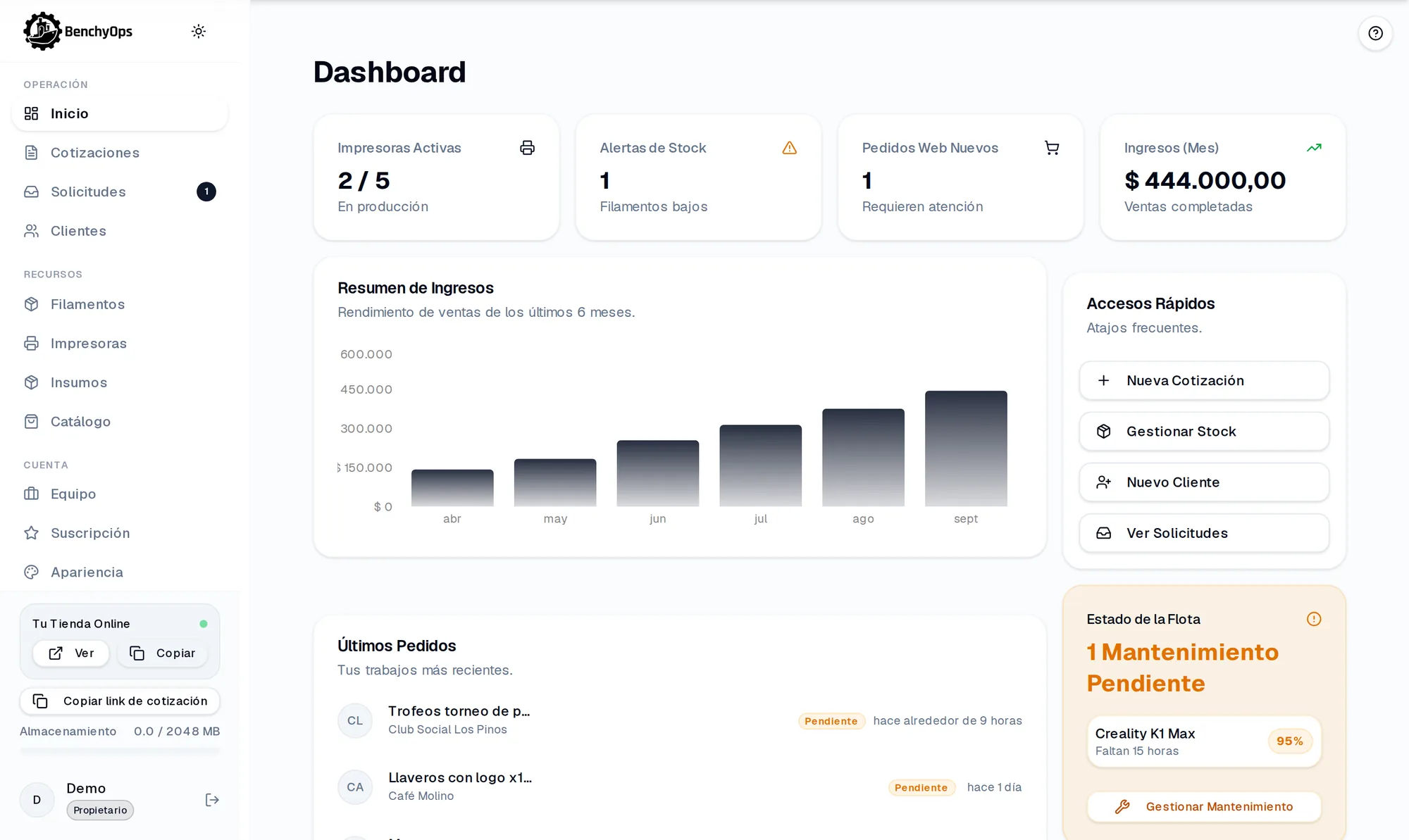
Task: Click the shopping cart icon in Pedidos Web Nuevos
Action: coord(1052,148)
